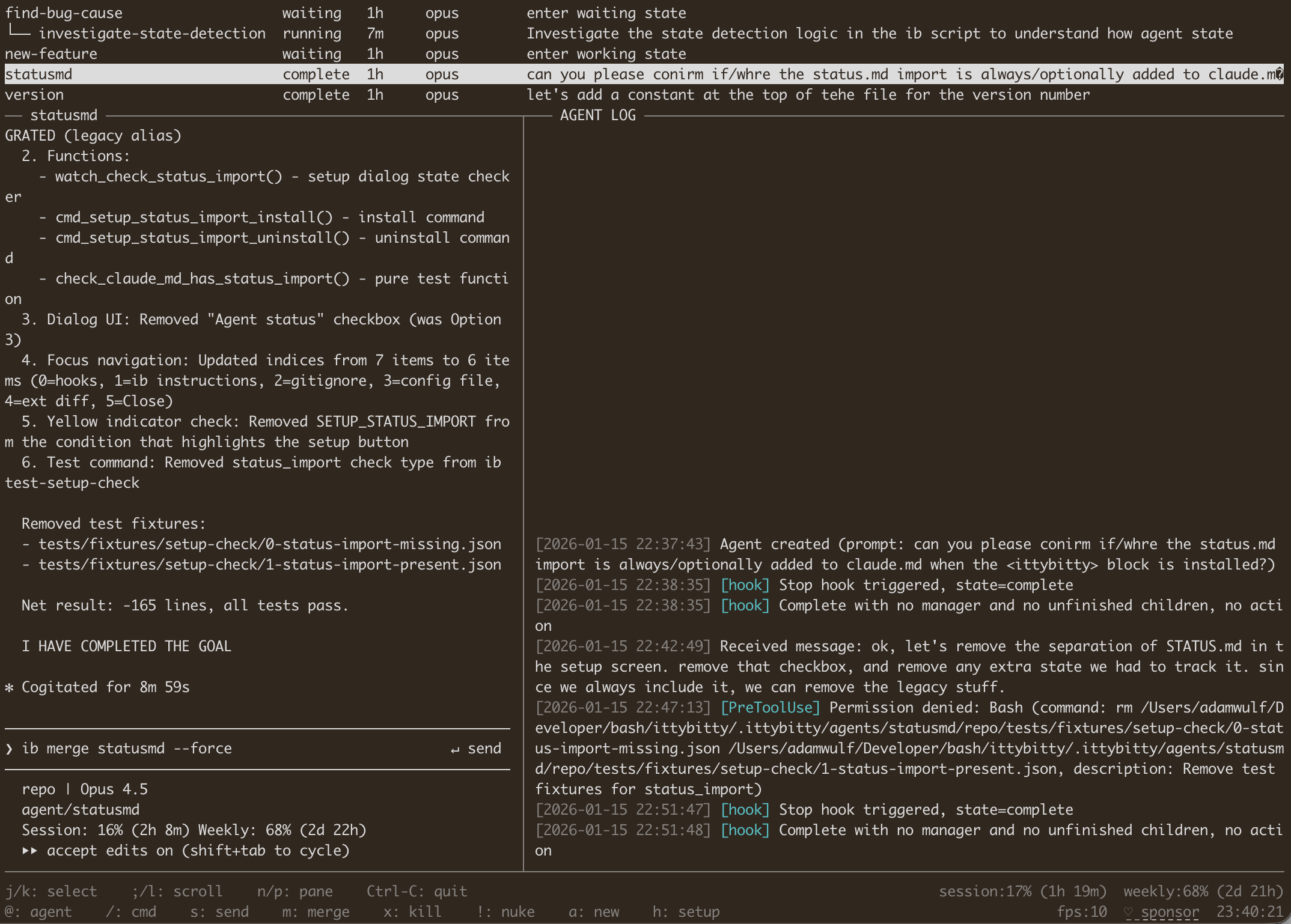This screenshot has width=1291, height=924.
Task: Click the sponsor link in status bar
Action: (x=1170, y=911)
